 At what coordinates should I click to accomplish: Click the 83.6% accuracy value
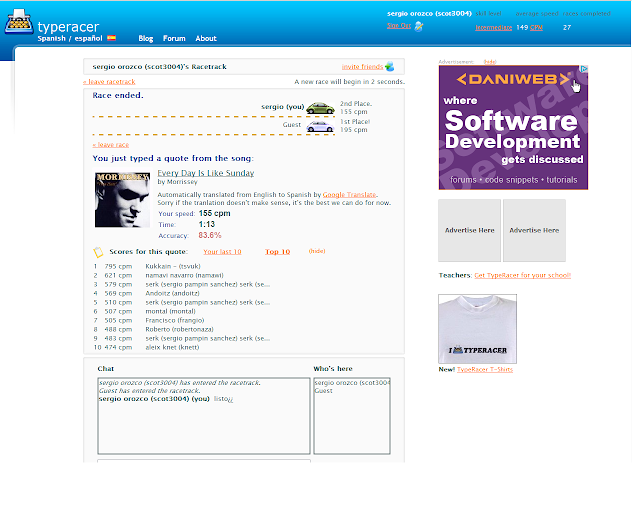(x=210, y=235)
